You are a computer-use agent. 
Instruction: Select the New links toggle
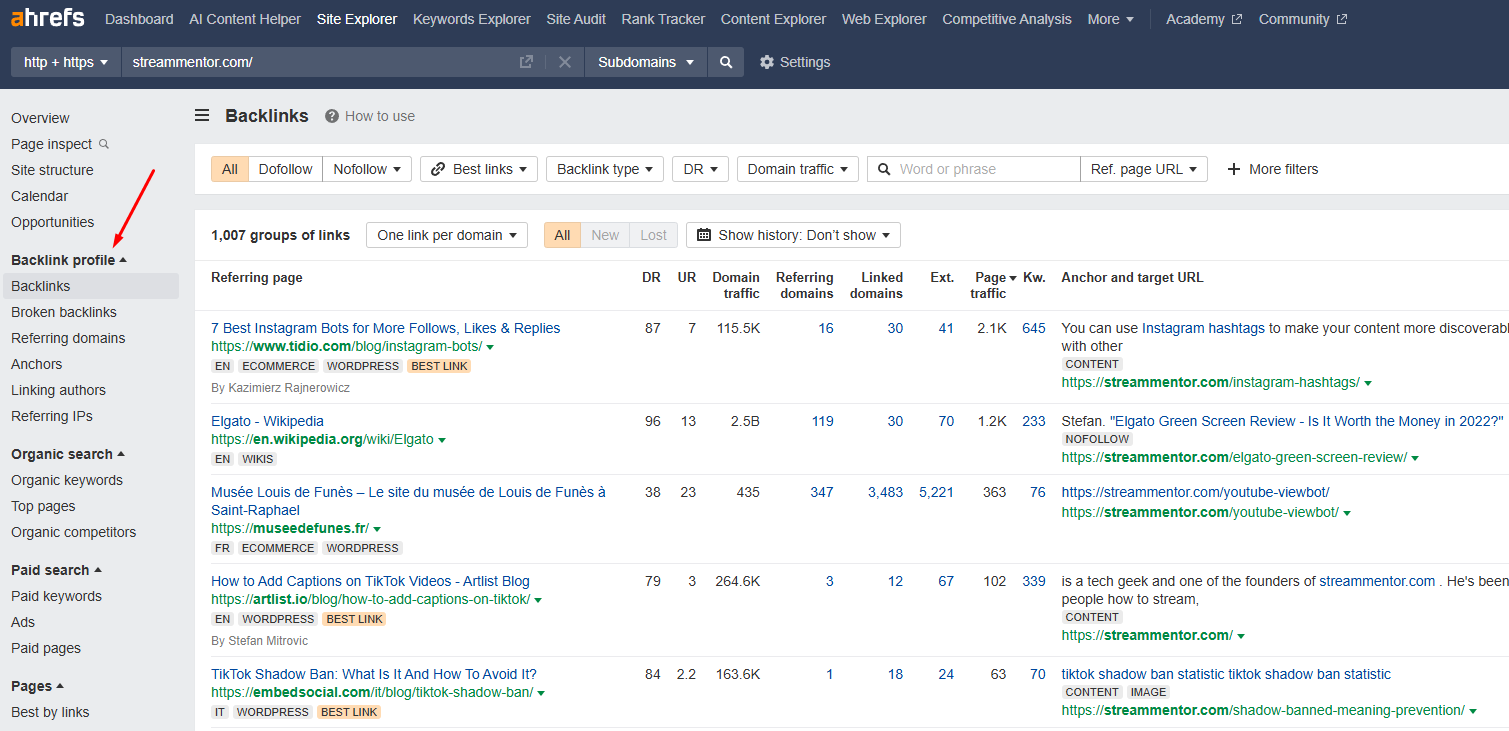coord(605,235)
